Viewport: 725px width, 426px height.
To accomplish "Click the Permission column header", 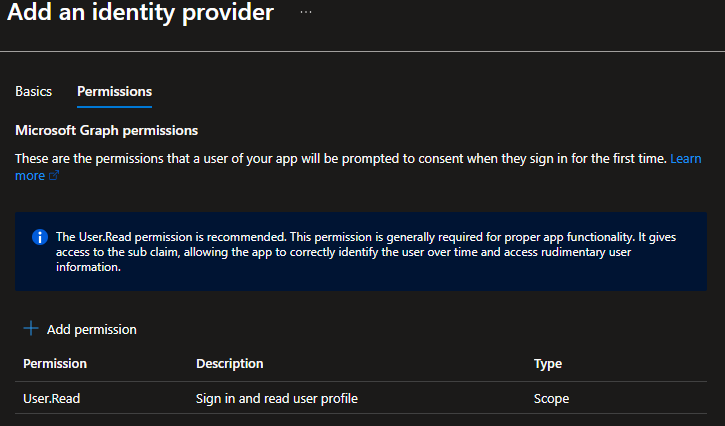I will 55,363.
